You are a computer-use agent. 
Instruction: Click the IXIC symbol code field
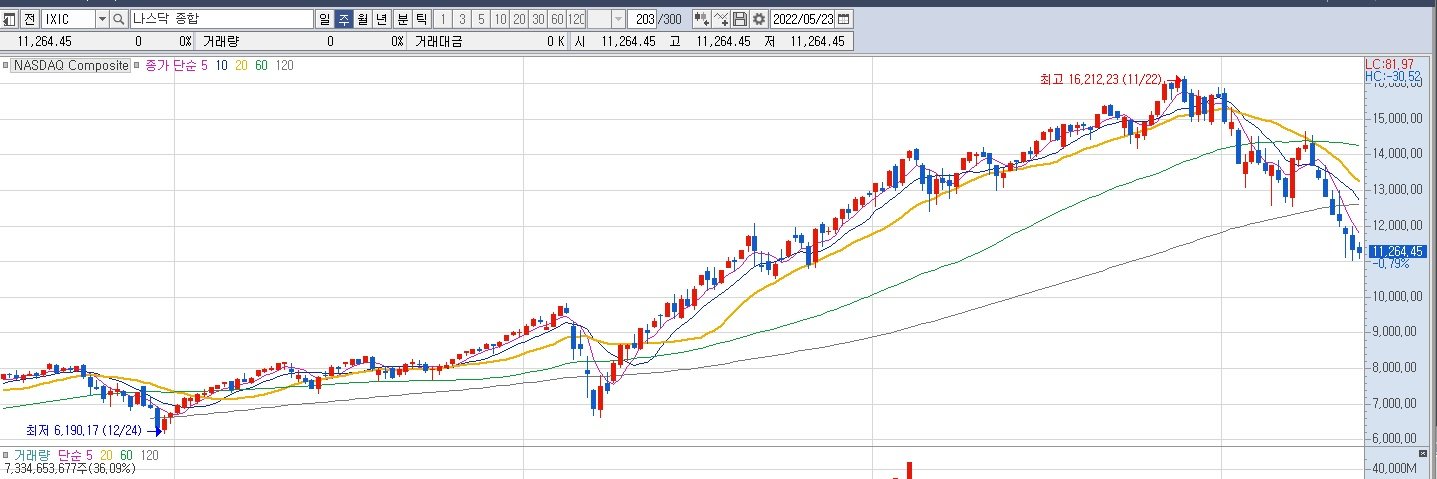pyautogui.click(x=67, y=19)
